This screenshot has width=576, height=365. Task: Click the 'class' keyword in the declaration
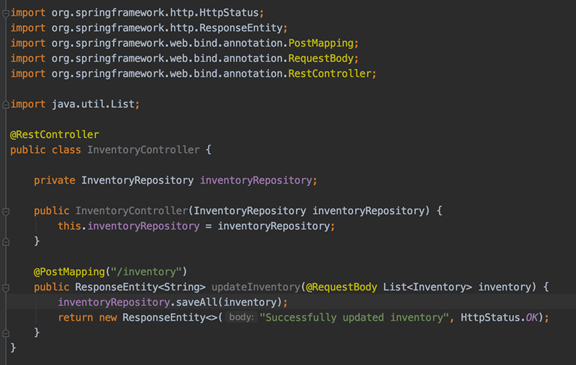pos(66,150)
